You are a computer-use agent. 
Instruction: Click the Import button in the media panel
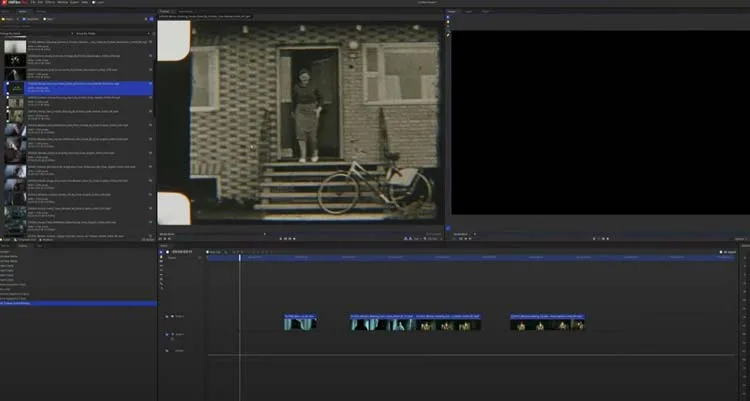coord(8,19)
